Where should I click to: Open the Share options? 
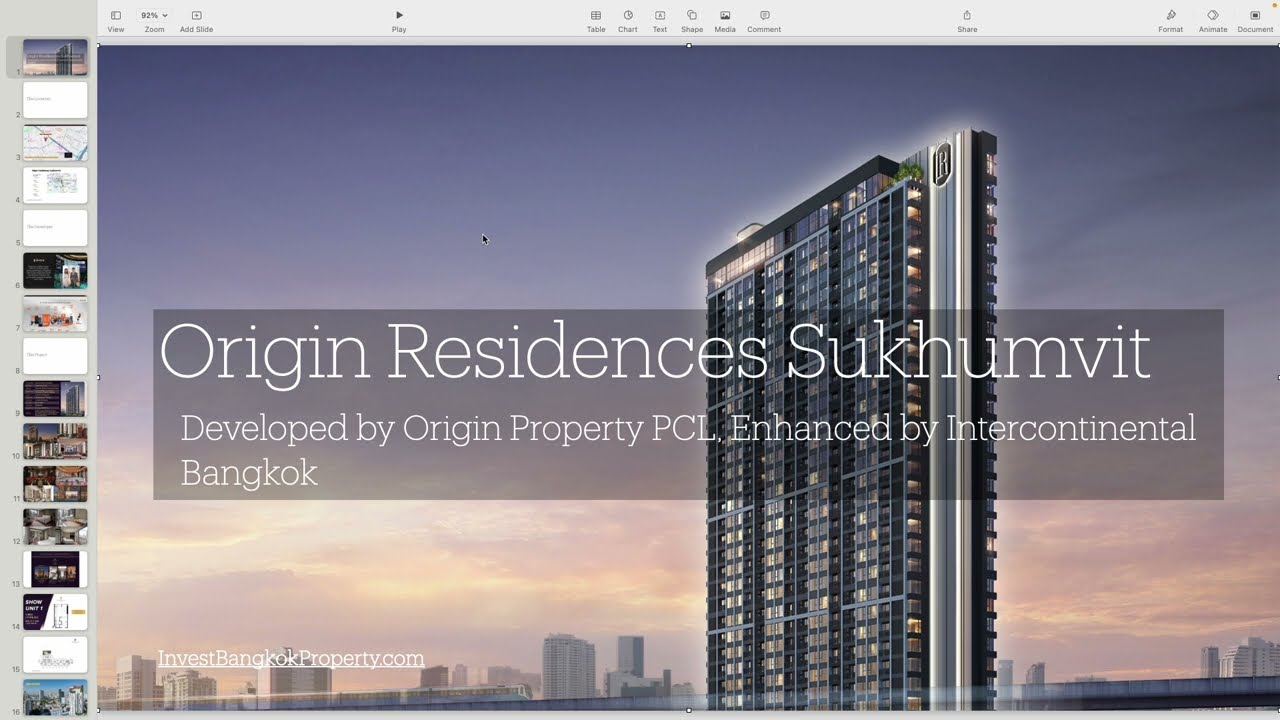point(967,21)
